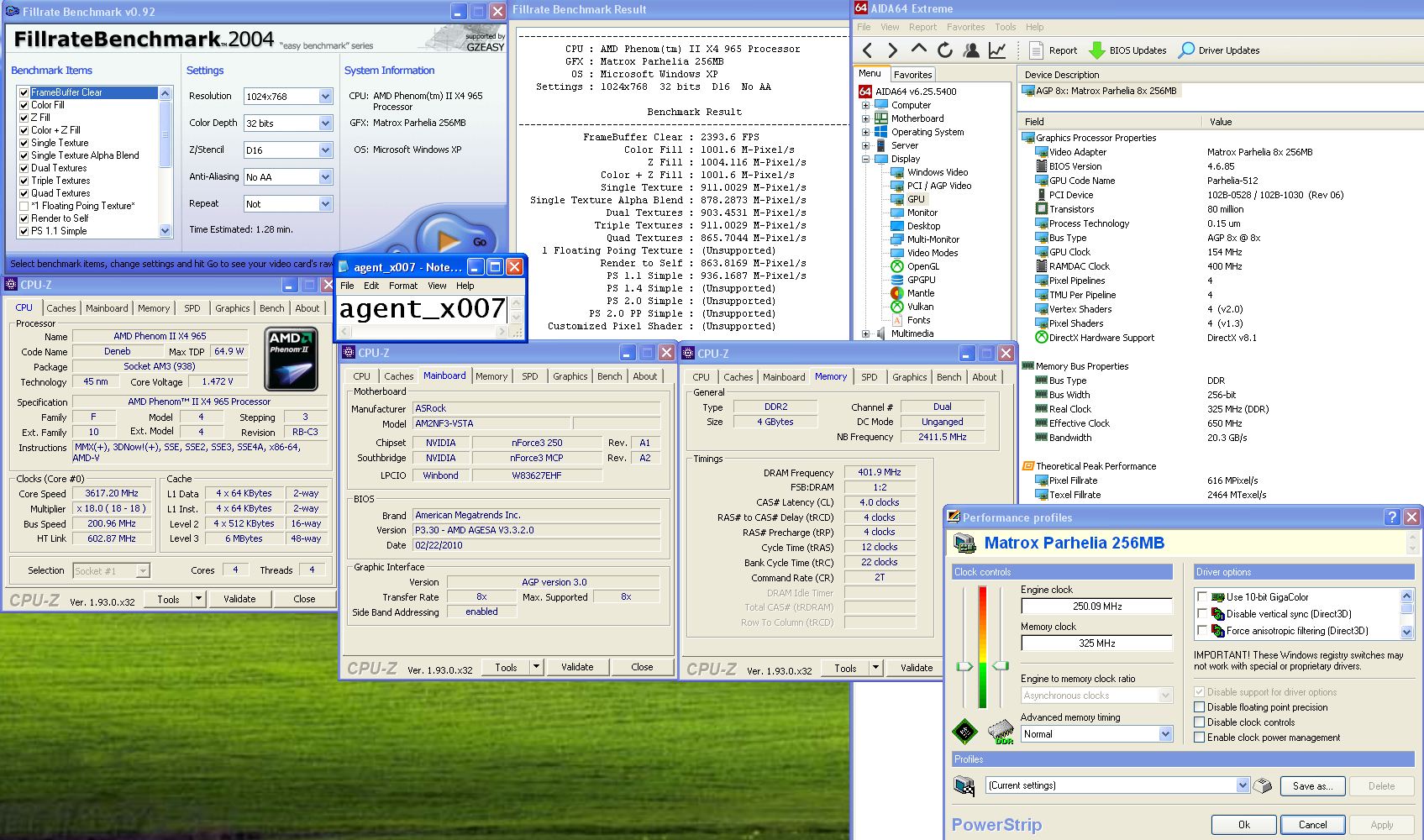This screenshot has height=840, width=1424.
Task: Check Enable clock power management
Action: pos(1200,738)
